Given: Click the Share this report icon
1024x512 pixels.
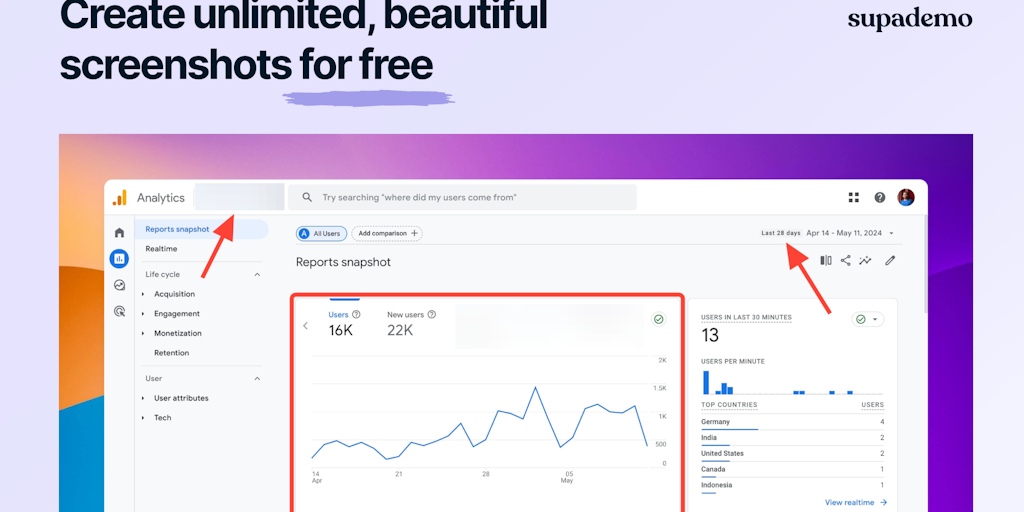Looking at the screenshot, I should (x=846, y=261).
